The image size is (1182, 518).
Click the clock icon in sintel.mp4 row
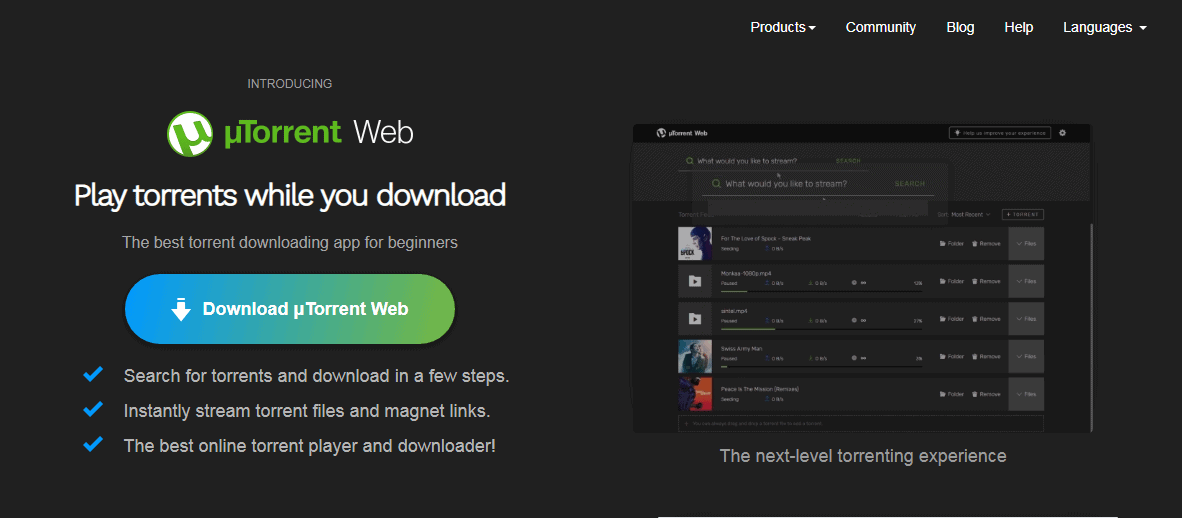(x=854, y=320)
